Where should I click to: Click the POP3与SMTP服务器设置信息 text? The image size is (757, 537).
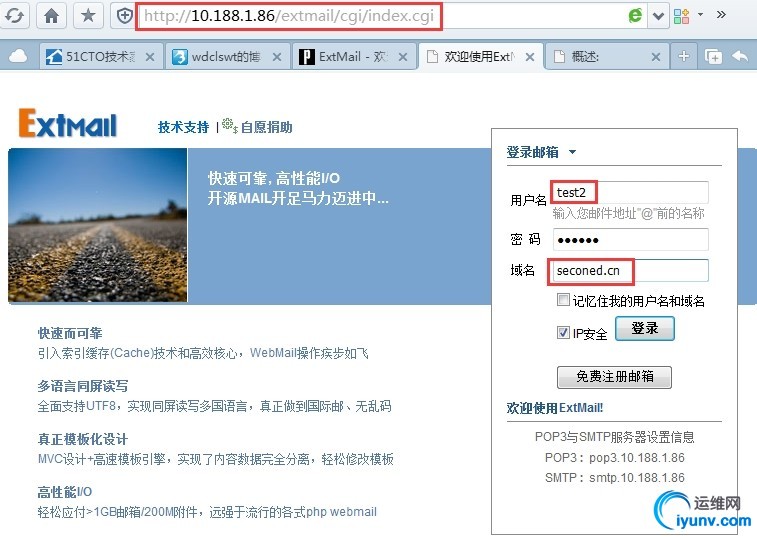(615, 437)
